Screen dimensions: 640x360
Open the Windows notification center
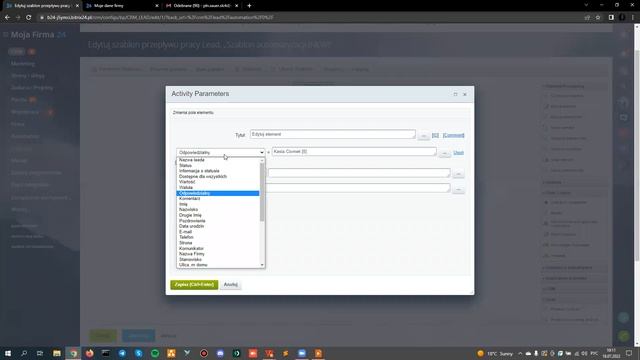point(629,353)
